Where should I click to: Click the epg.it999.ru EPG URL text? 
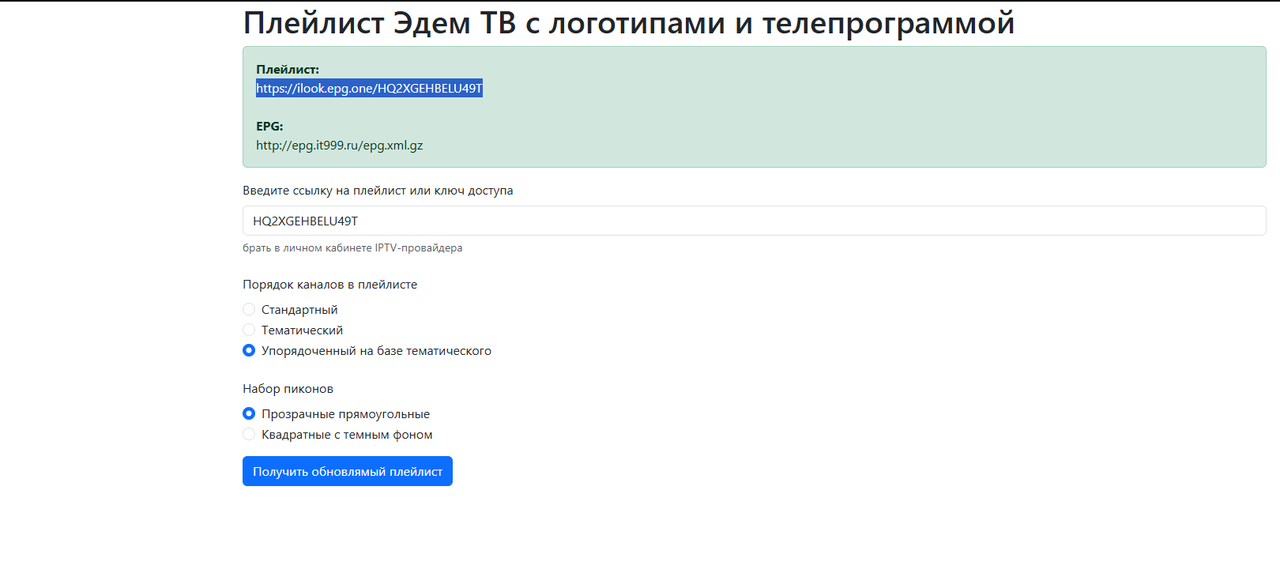coord(339,146)
